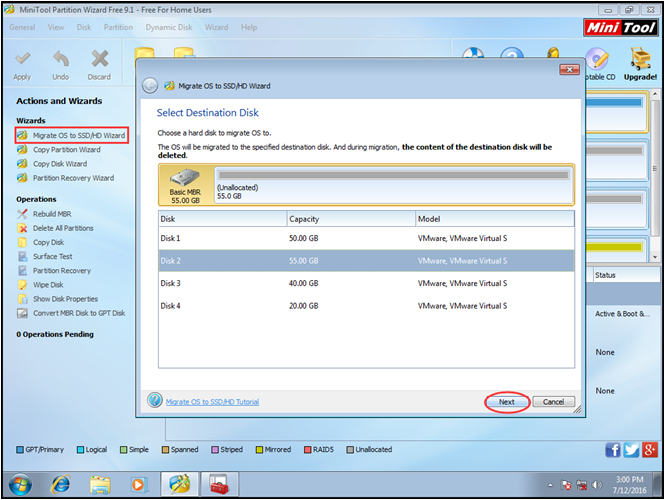Show hidden tray icons arrow
665x500 pixels.
[x=550, y=485]
